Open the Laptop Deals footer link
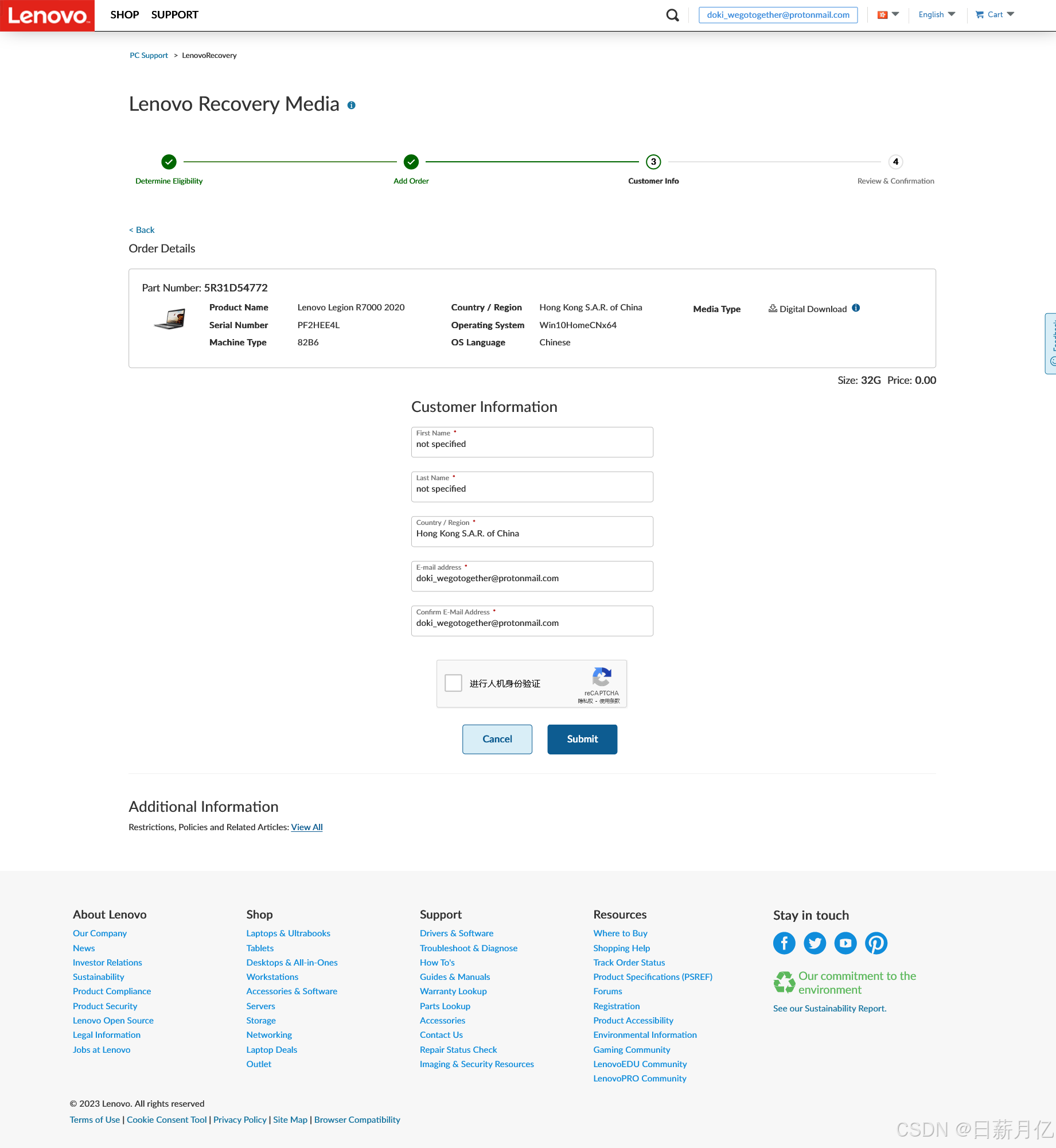This screenshot has height=1148, width=1056. (271, 1050)
